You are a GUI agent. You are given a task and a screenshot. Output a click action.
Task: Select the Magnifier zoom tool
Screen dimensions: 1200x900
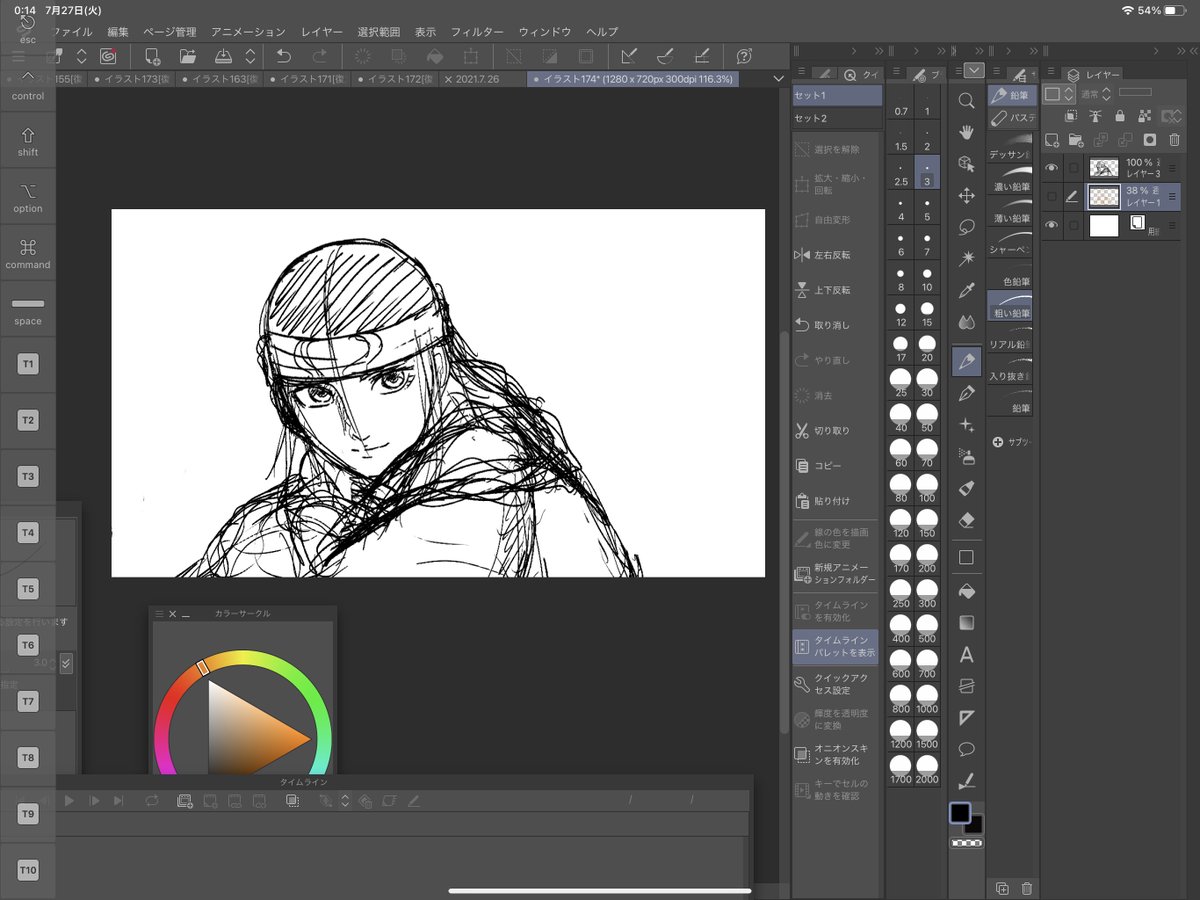click(966, 100)
